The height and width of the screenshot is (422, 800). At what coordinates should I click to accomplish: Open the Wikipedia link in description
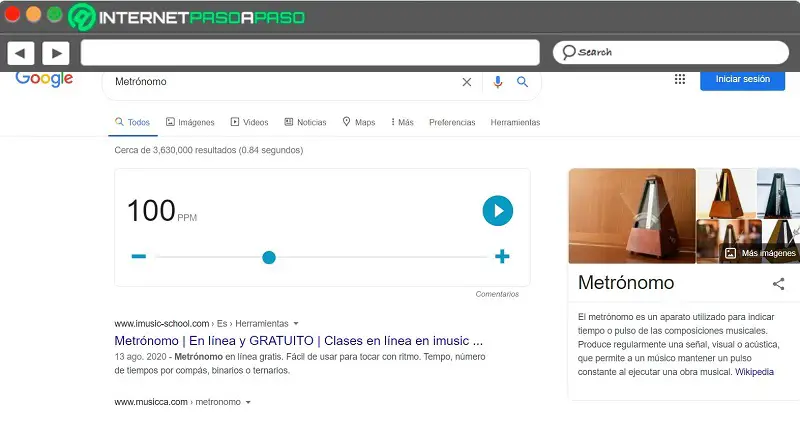click(754, 372)
